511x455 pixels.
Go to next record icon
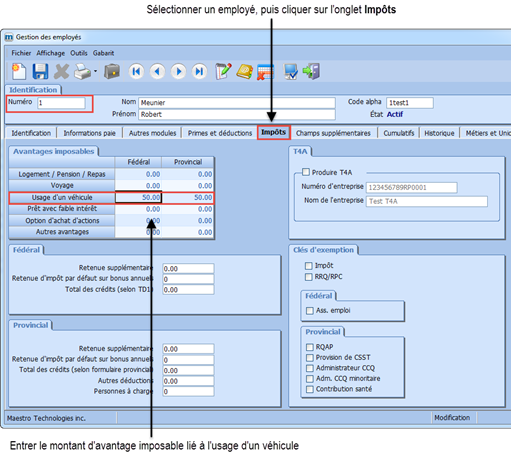pyautogui.click(x=179, y=71)
